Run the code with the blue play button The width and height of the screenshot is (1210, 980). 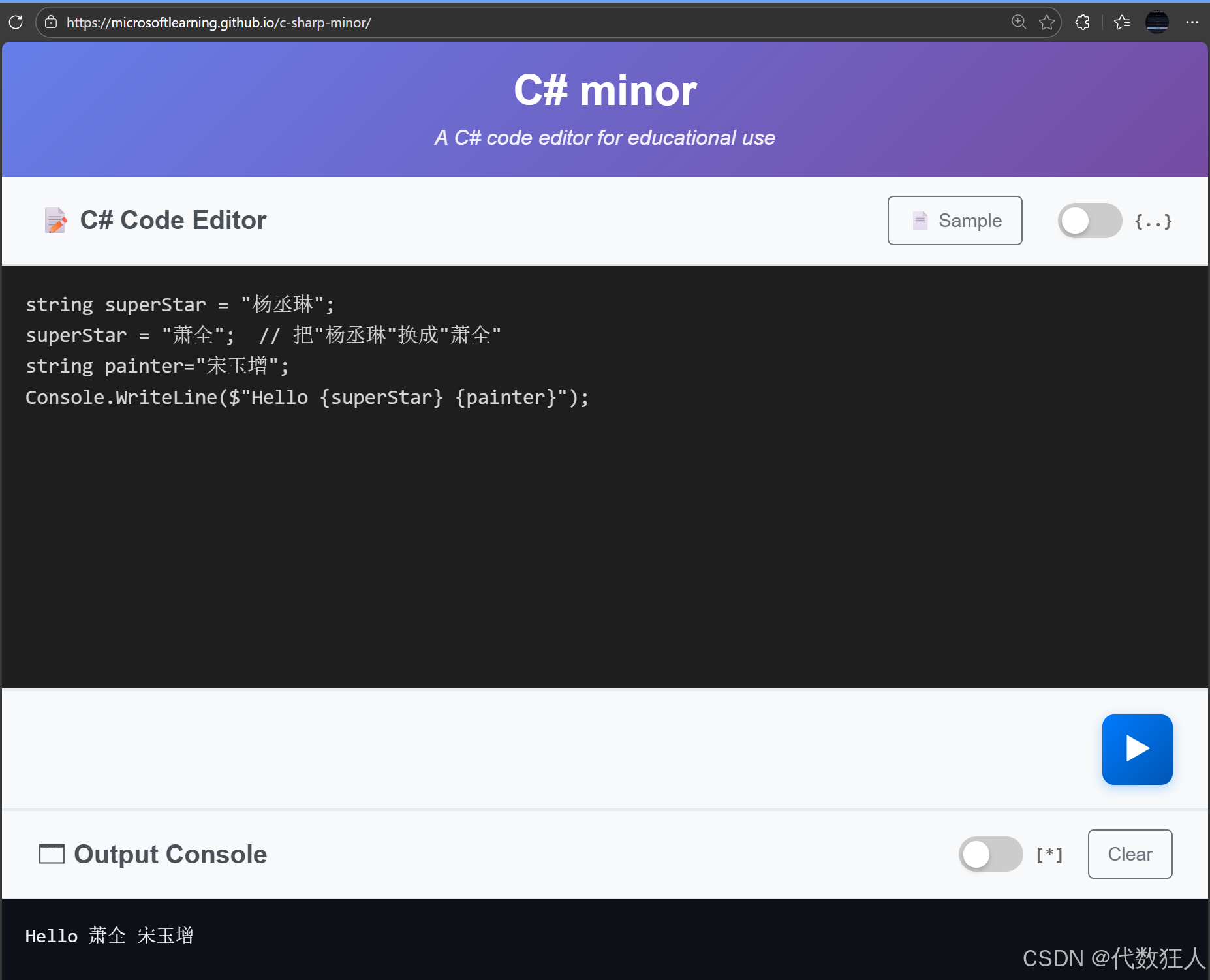(1137, 749)
